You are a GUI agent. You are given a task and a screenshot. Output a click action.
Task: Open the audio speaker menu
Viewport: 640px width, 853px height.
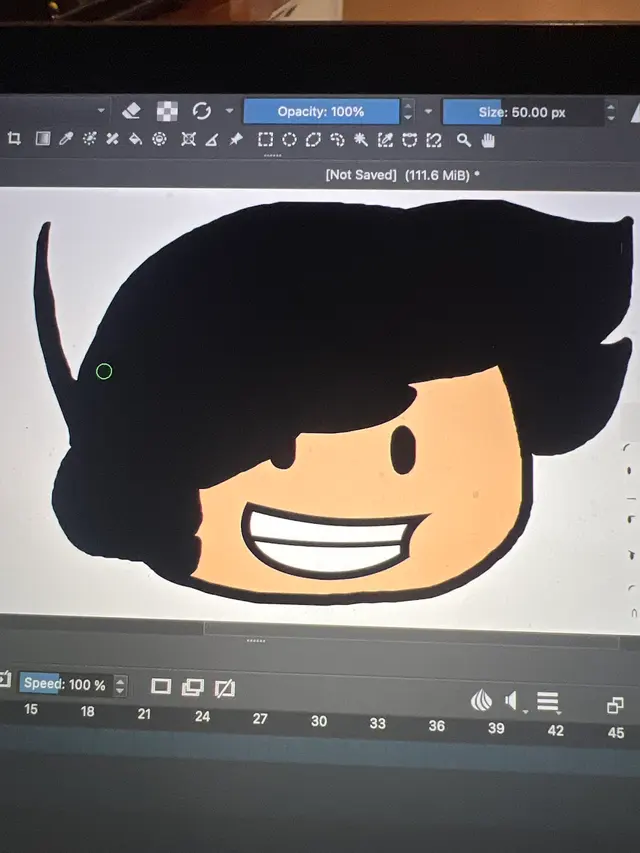click(x=514, y=701)
